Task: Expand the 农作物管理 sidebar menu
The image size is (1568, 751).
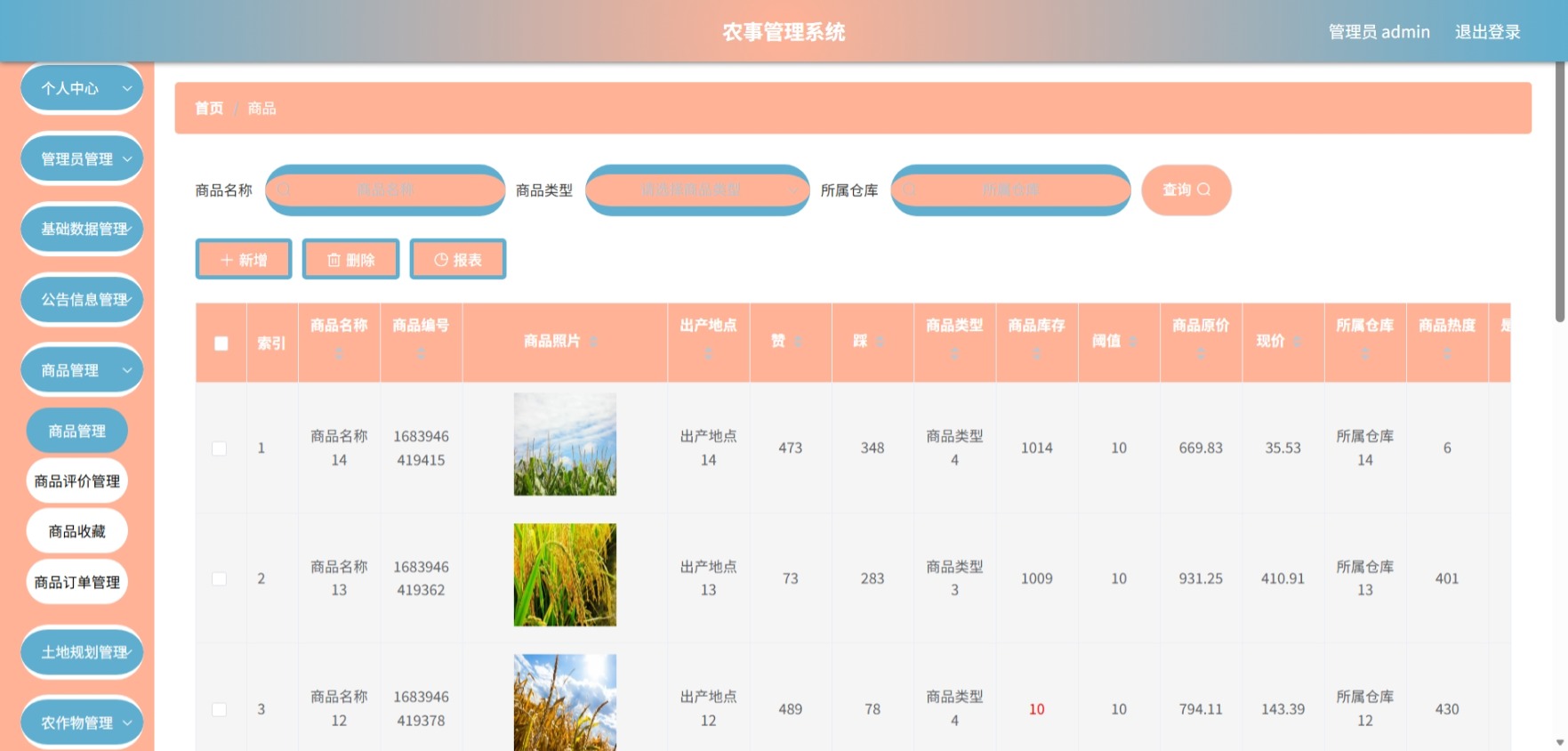Action: point(82,723)
